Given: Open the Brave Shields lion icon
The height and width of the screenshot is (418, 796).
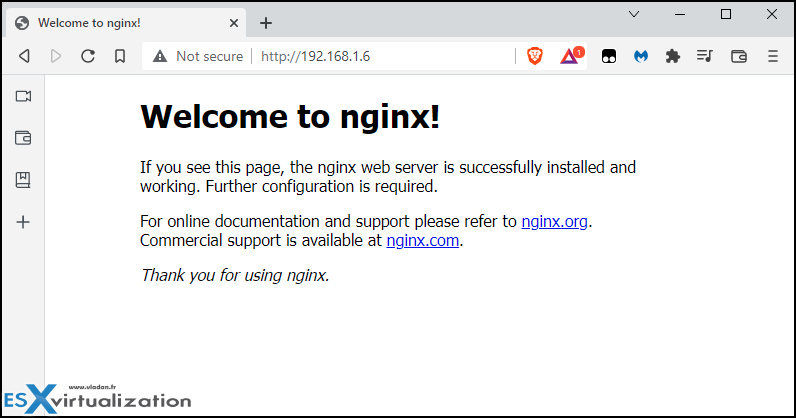Looking at the screenshot, I should 535,56.
